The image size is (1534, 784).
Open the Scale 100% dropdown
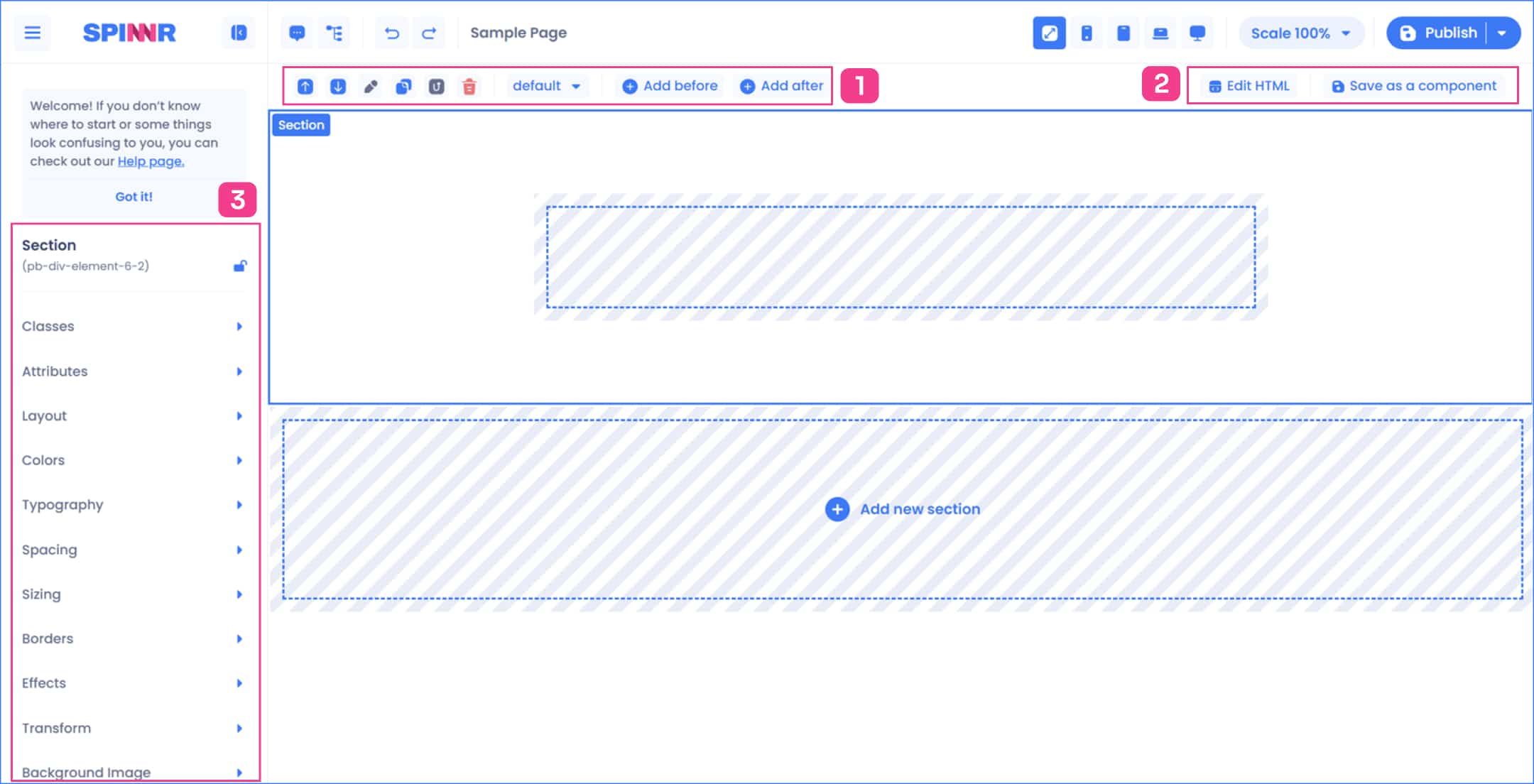(1300, 33)
